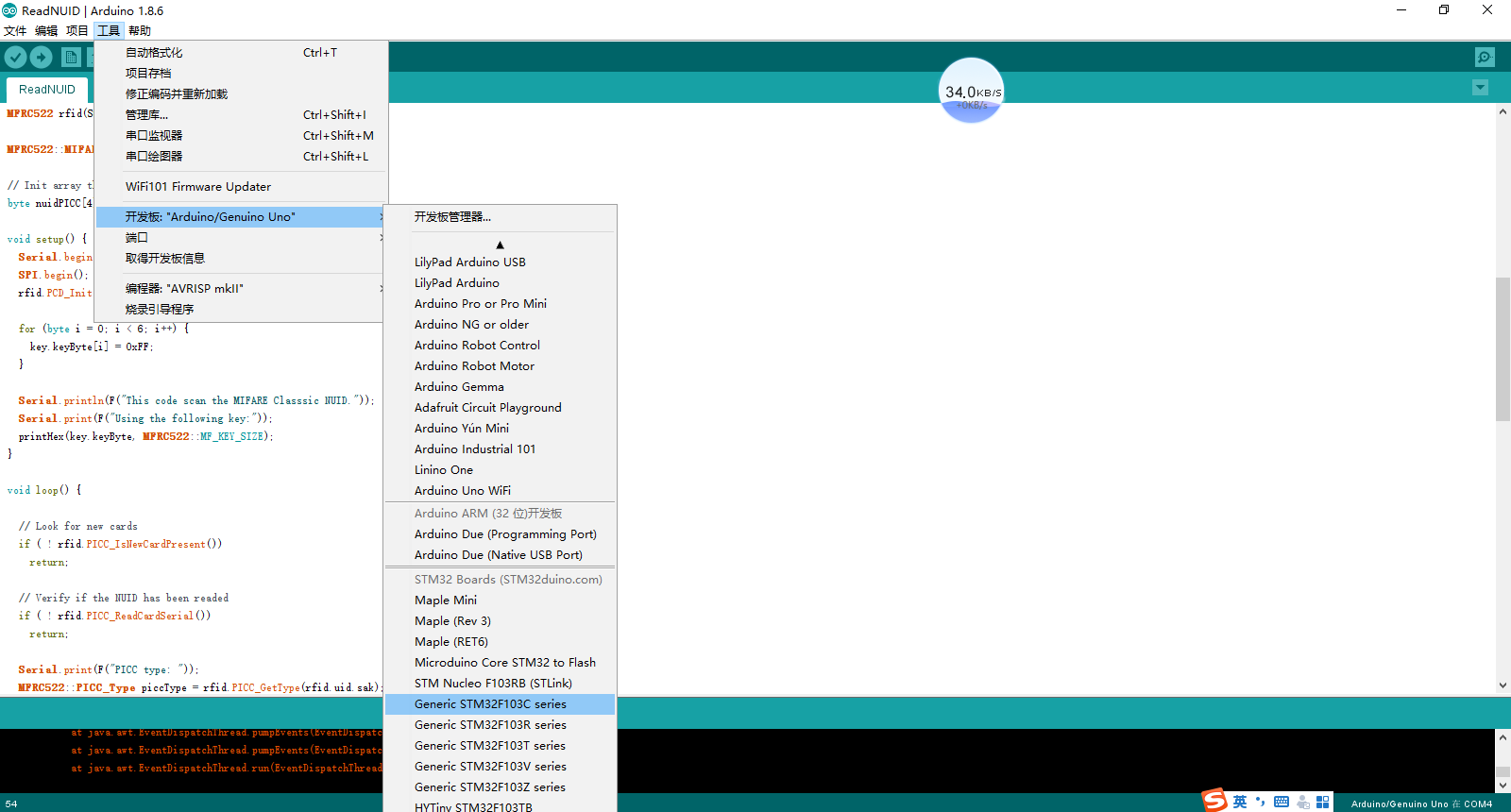Select Arduino Uno WiFi board
This screenshot has height=812, width=1511.
click(500, 491)
